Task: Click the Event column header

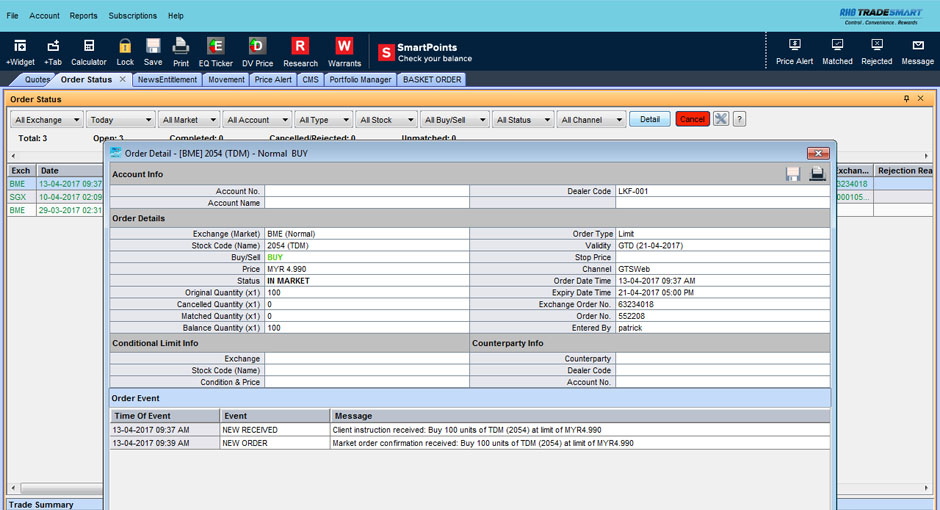Action: click(x=275, y=416)
